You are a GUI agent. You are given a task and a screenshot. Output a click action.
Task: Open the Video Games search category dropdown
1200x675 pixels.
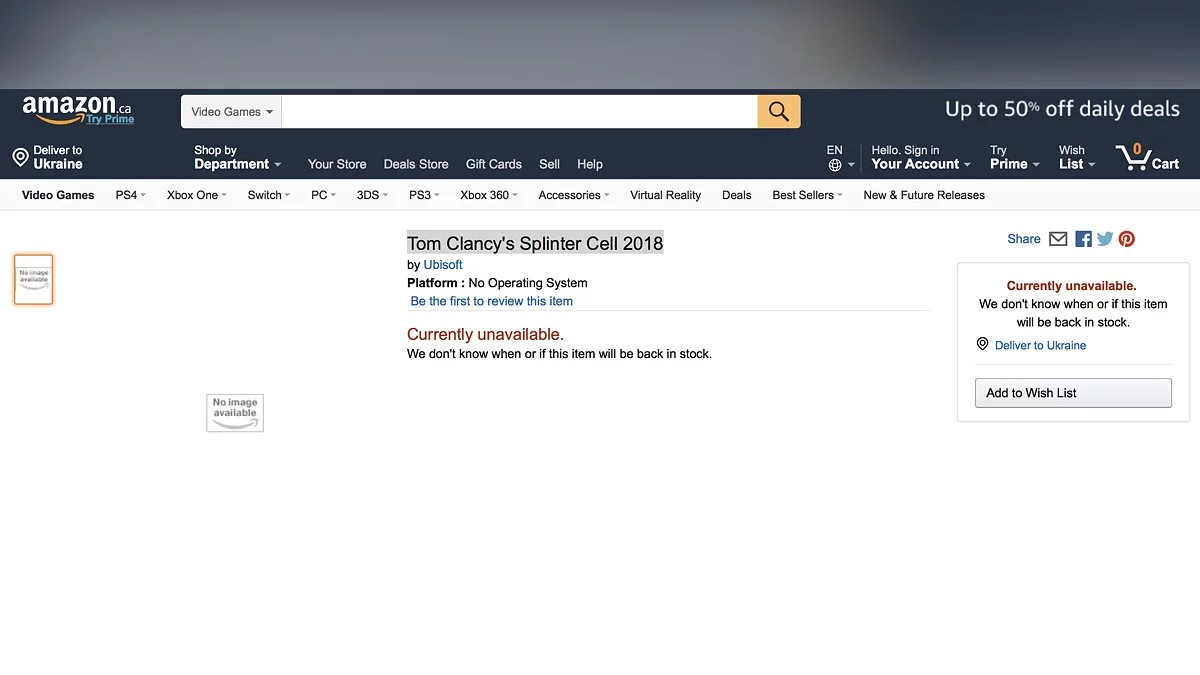(232, 112)
